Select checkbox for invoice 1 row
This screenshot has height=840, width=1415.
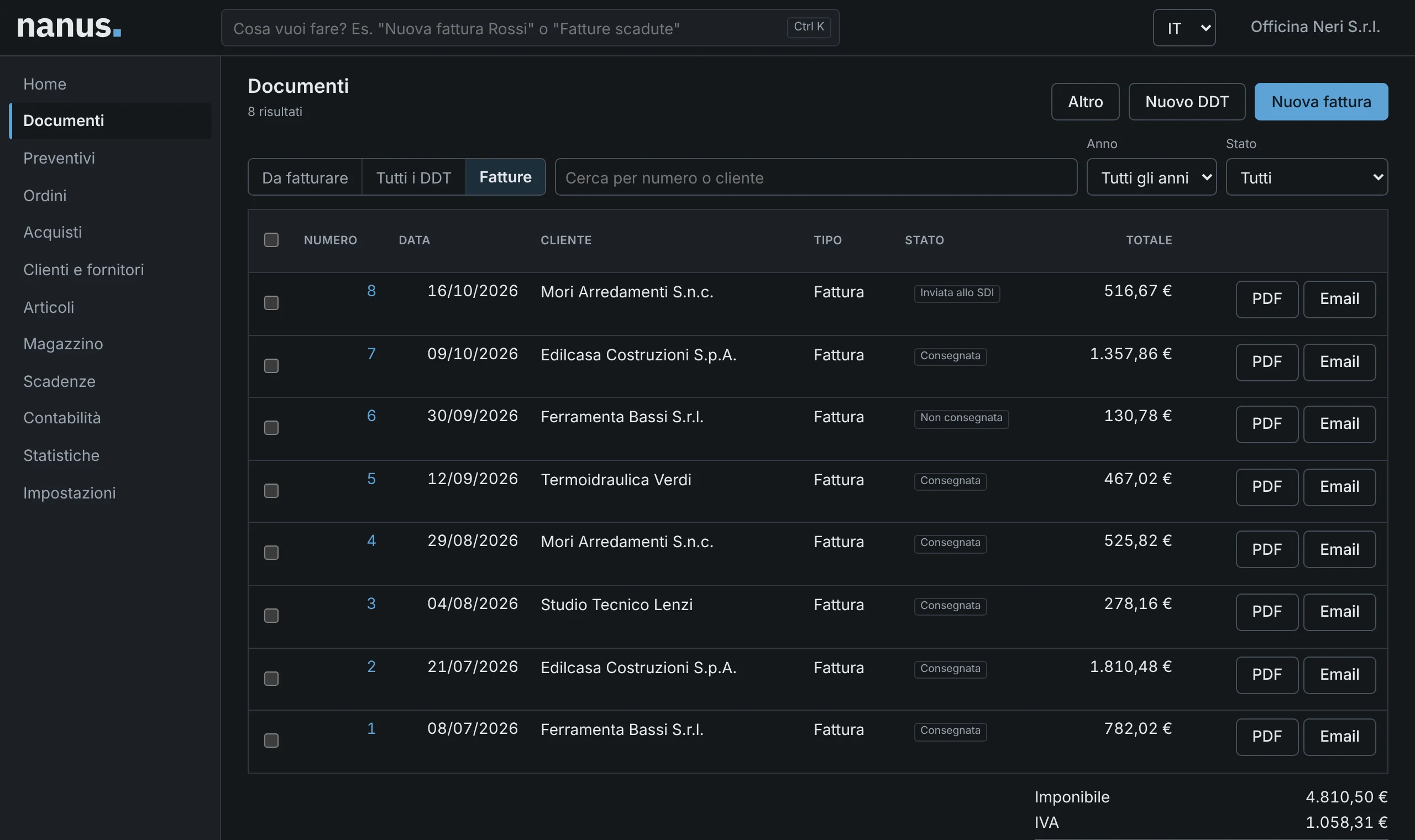tap(271, 741)
